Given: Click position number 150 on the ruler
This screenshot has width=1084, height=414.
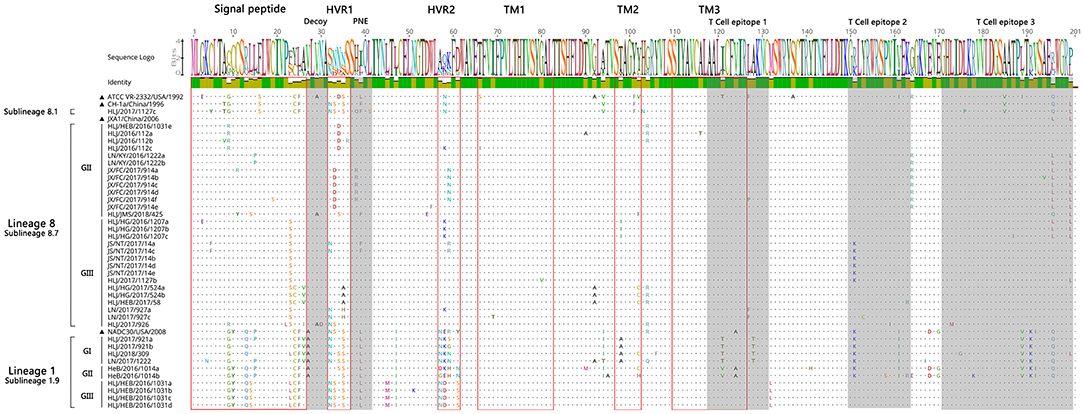Looking at the screenshot, I should click(852, 32).
